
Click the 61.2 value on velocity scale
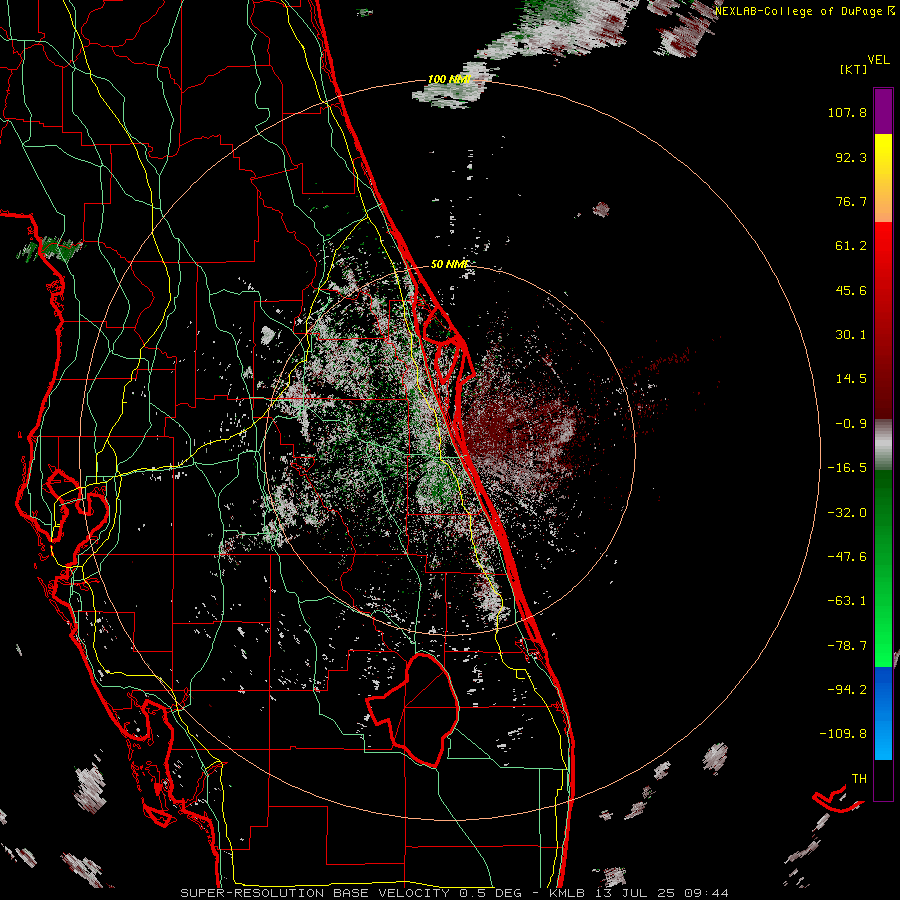851,246
